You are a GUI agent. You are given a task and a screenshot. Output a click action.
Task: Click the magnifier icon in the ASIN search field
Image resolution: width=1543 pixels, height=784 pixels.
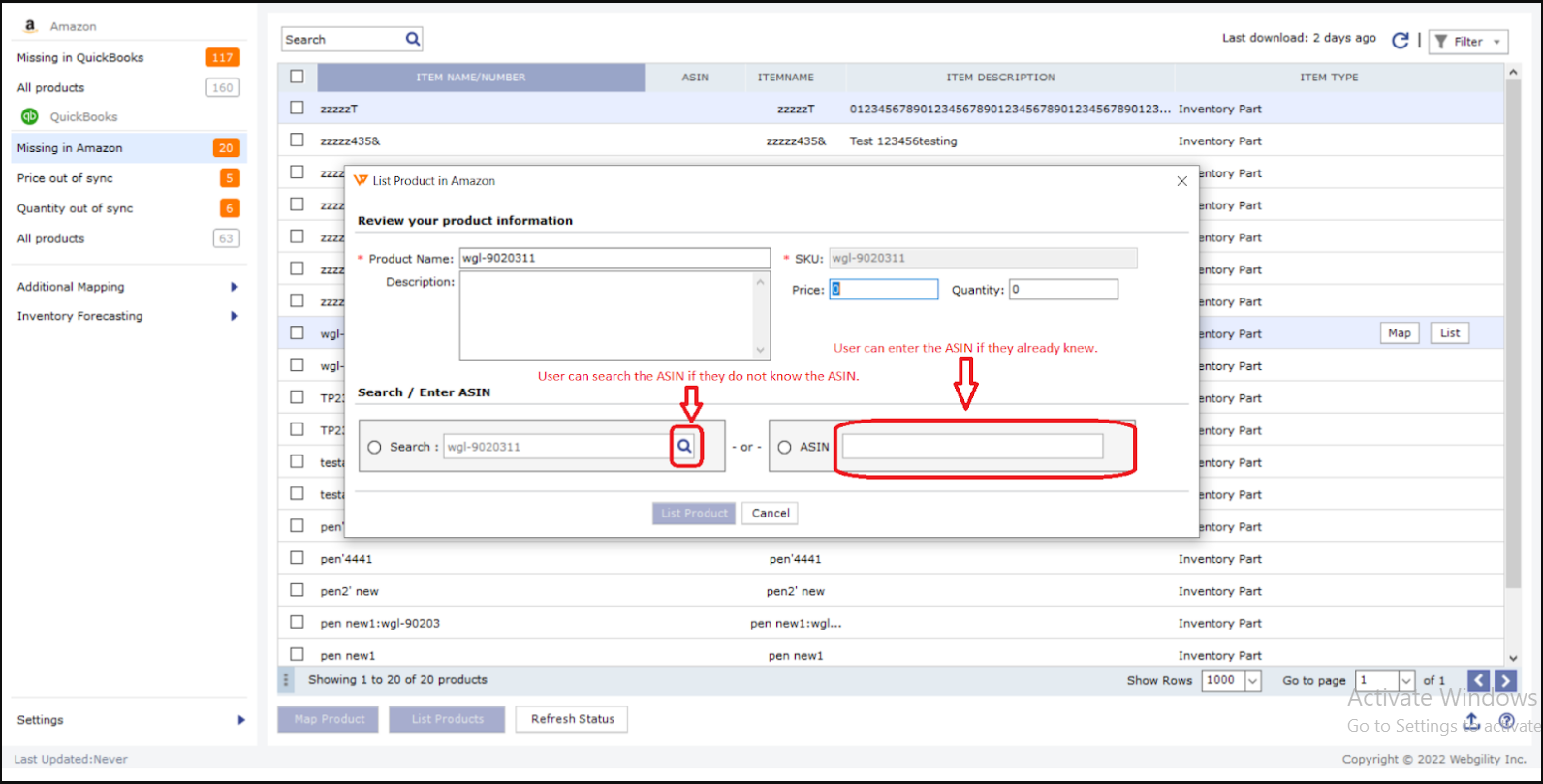click(x=684, y=447)
